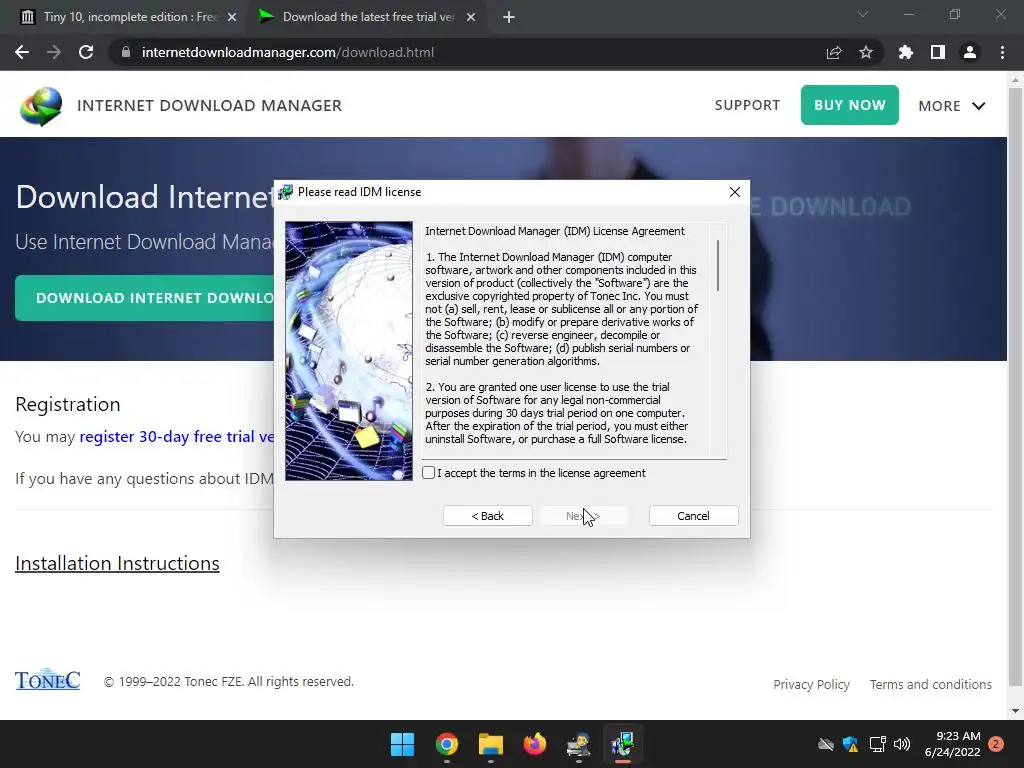Accept the license agreement terms checkbox
This screenshot has height=768, width=1024.
[428, 473]
